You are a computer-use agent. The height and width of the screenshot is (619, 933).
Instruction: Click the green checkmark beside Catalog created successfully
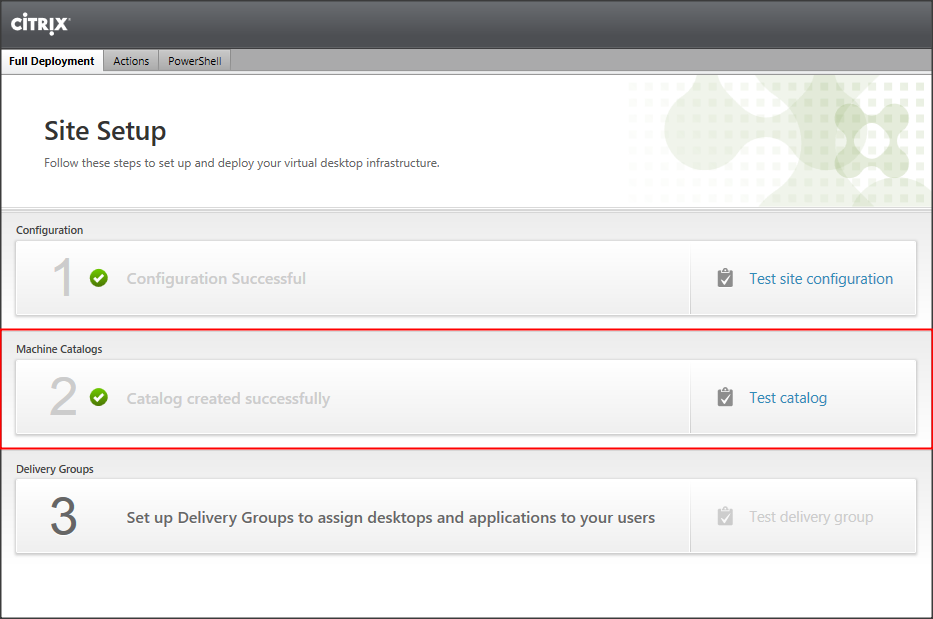tap(99, 397)
